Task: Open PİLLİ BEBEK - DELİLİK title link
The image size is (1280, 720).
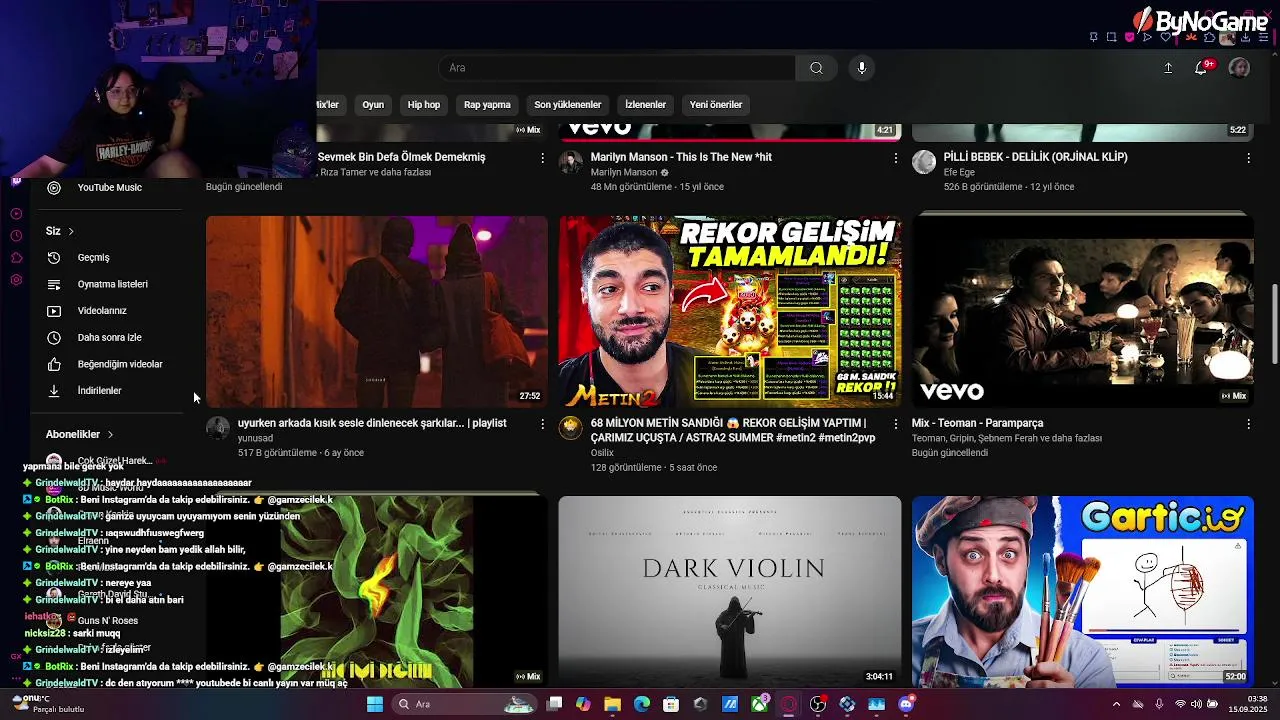Action: (1036, 157)
